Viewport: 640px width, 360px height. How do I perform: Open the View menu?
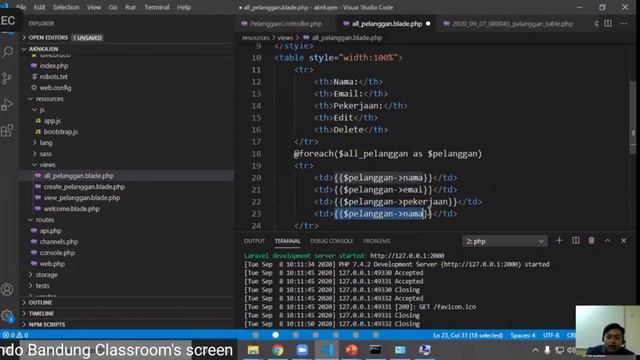pos(94,7)
